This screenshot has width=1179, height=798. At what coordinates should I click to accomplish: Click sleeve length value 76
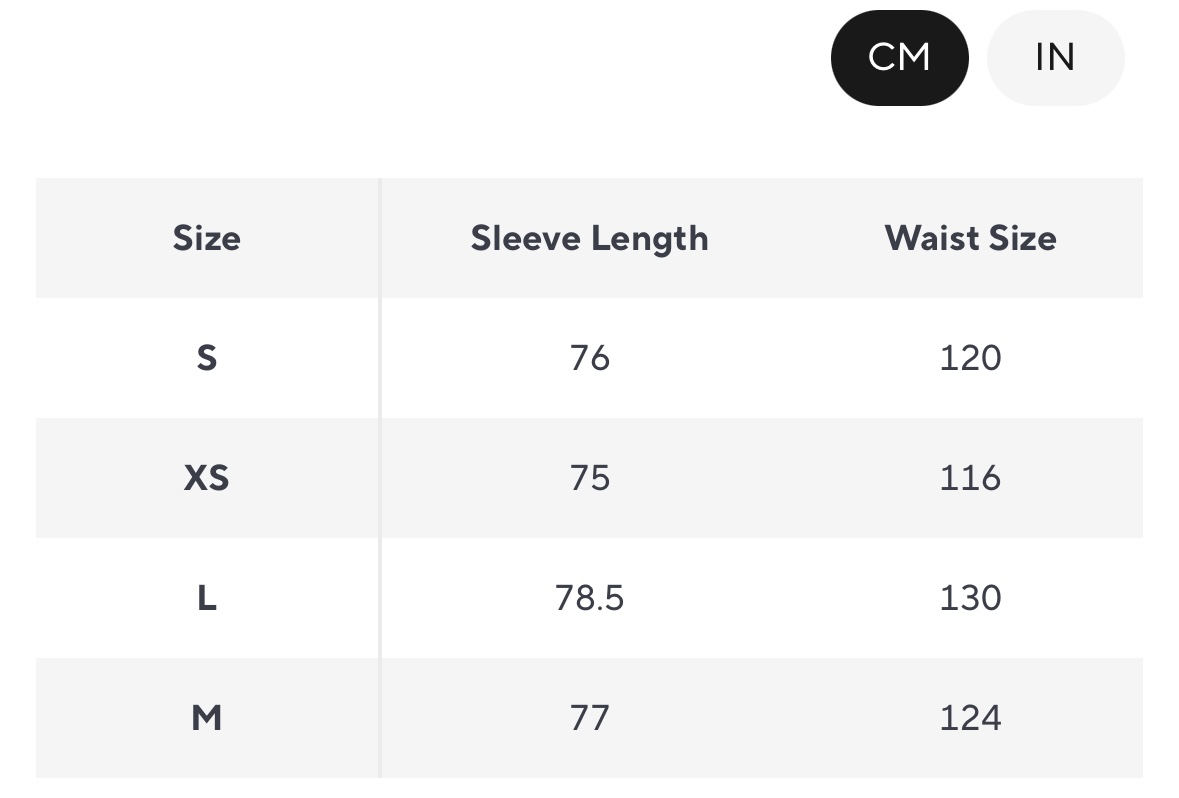(x=589, y=358)
